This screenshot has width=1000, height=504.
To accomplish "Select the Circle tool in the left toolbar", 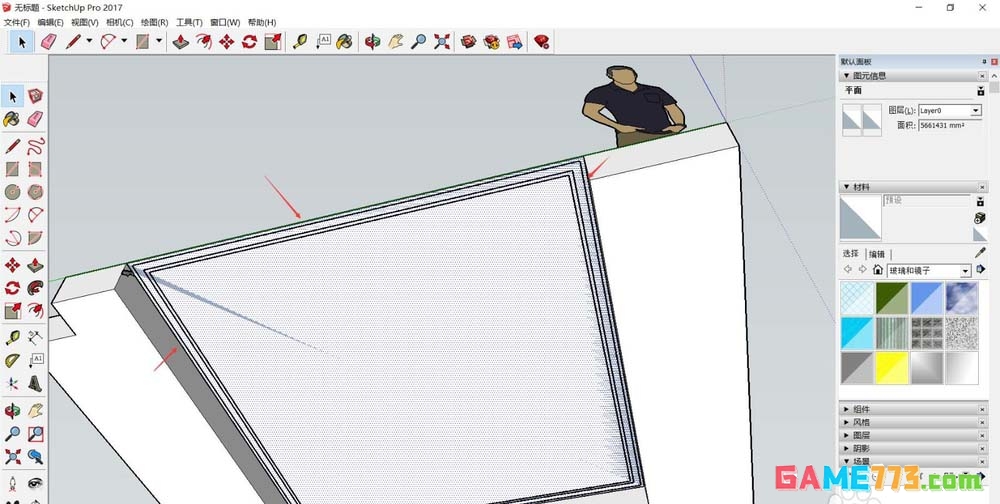I will click(x=12, y=191).
